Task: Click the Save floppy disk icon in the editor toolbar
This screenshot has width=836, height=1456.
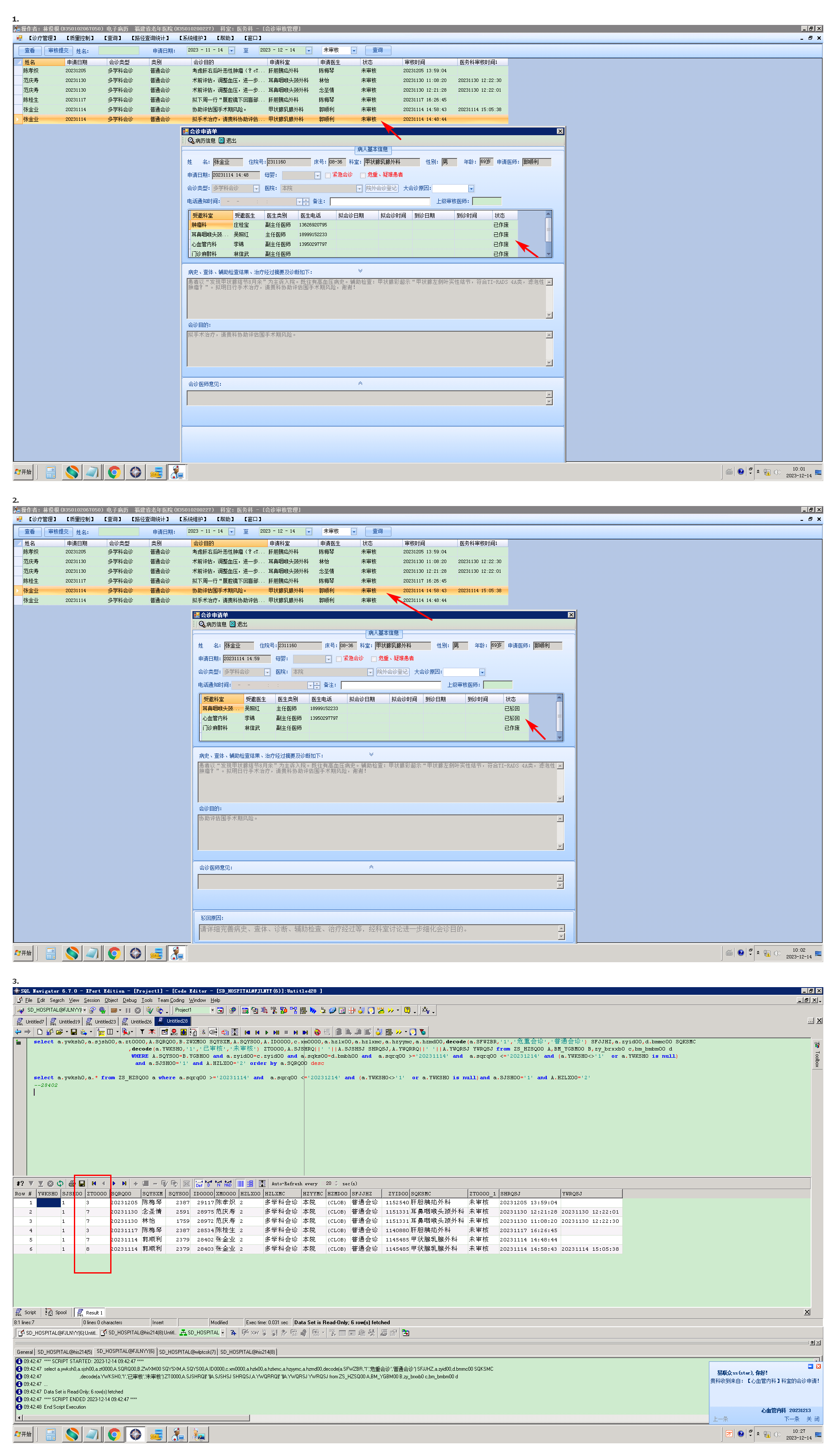Action: click(73, 1032)
